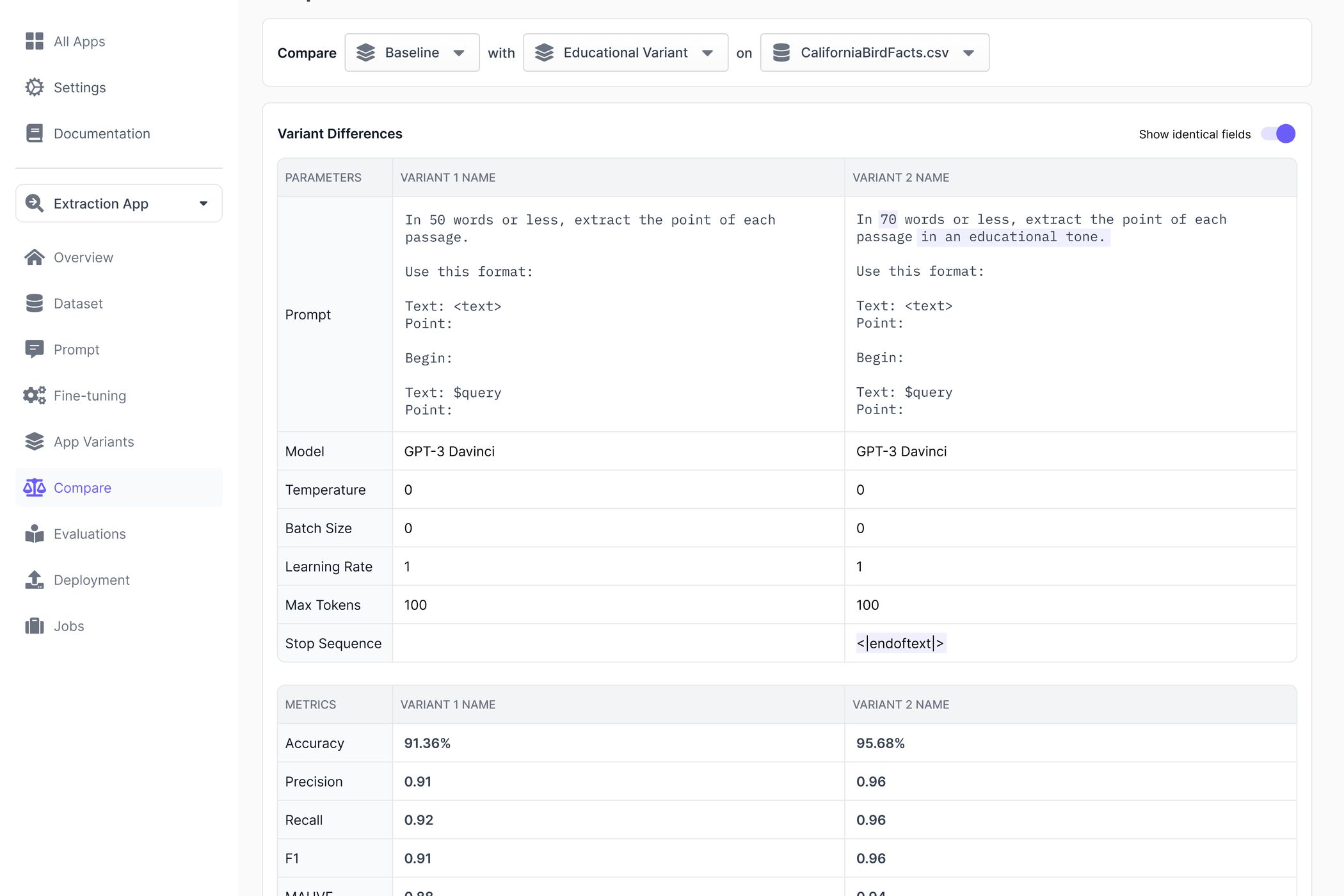The height and width of the screenshot is (896, 1344).
Task: Click layers icon in Educational Variant selector
Action: point(544,52)
